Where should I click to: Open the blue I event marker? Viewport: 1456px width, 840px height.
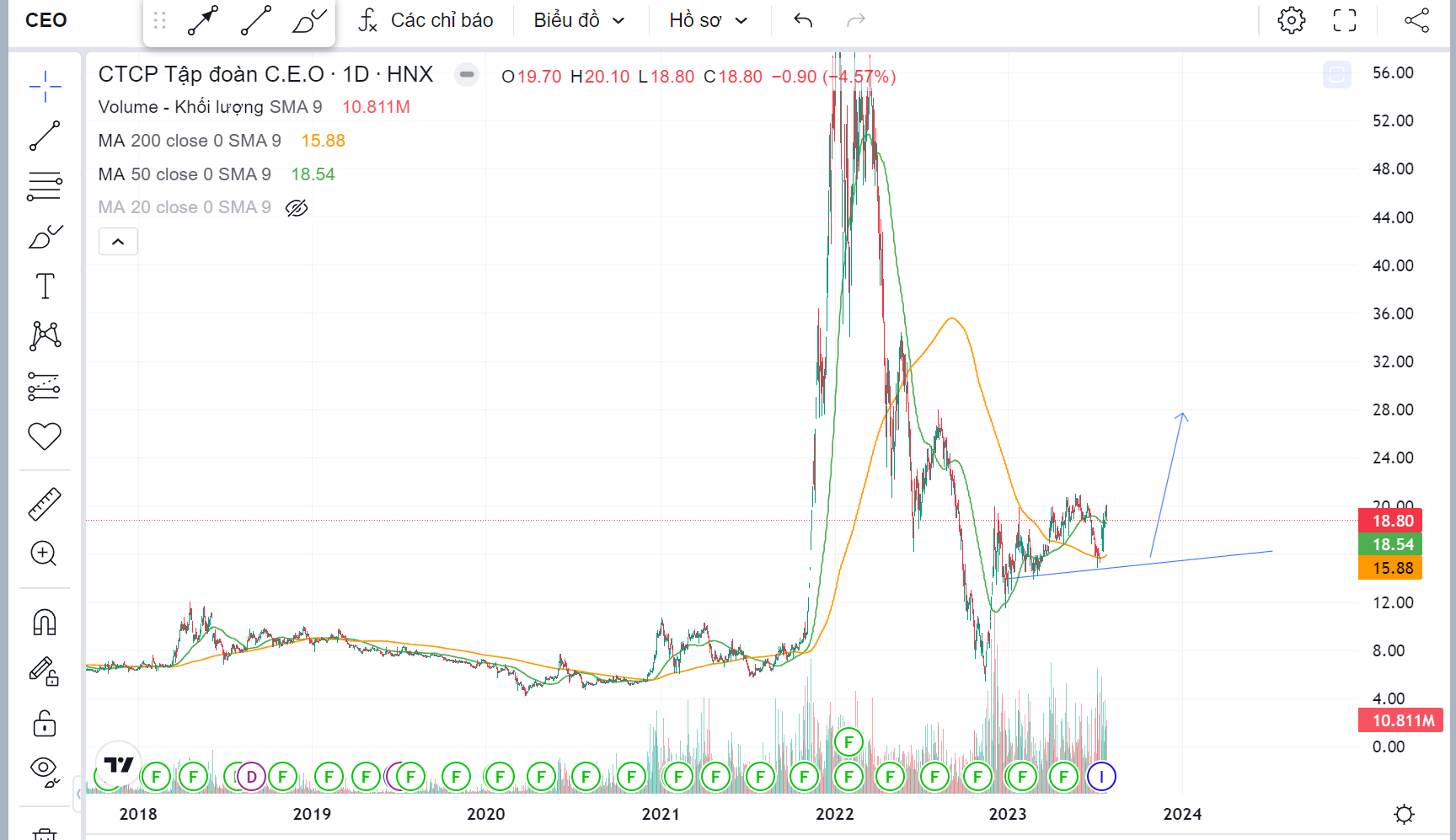tap(1101, 777)
